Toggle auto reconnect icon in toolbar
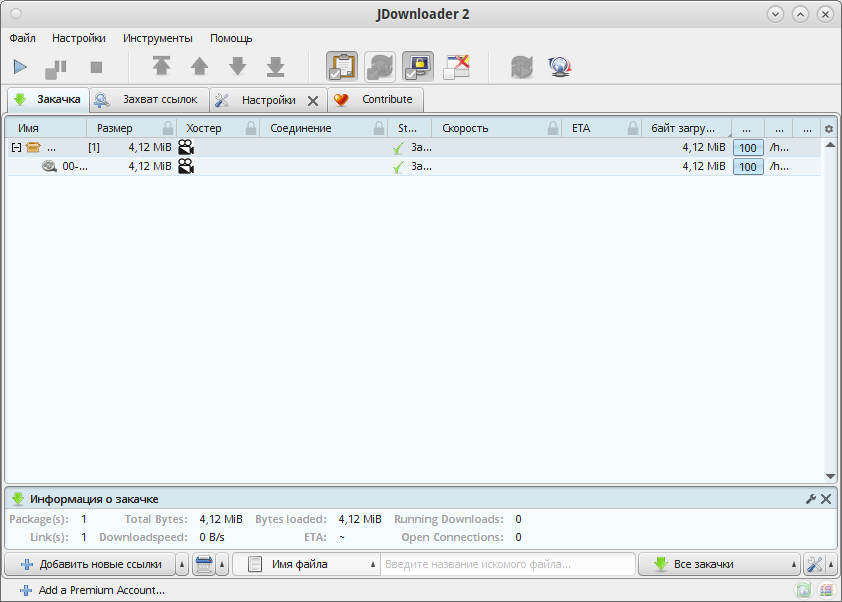842x602 pixels. tap(380, 67)
